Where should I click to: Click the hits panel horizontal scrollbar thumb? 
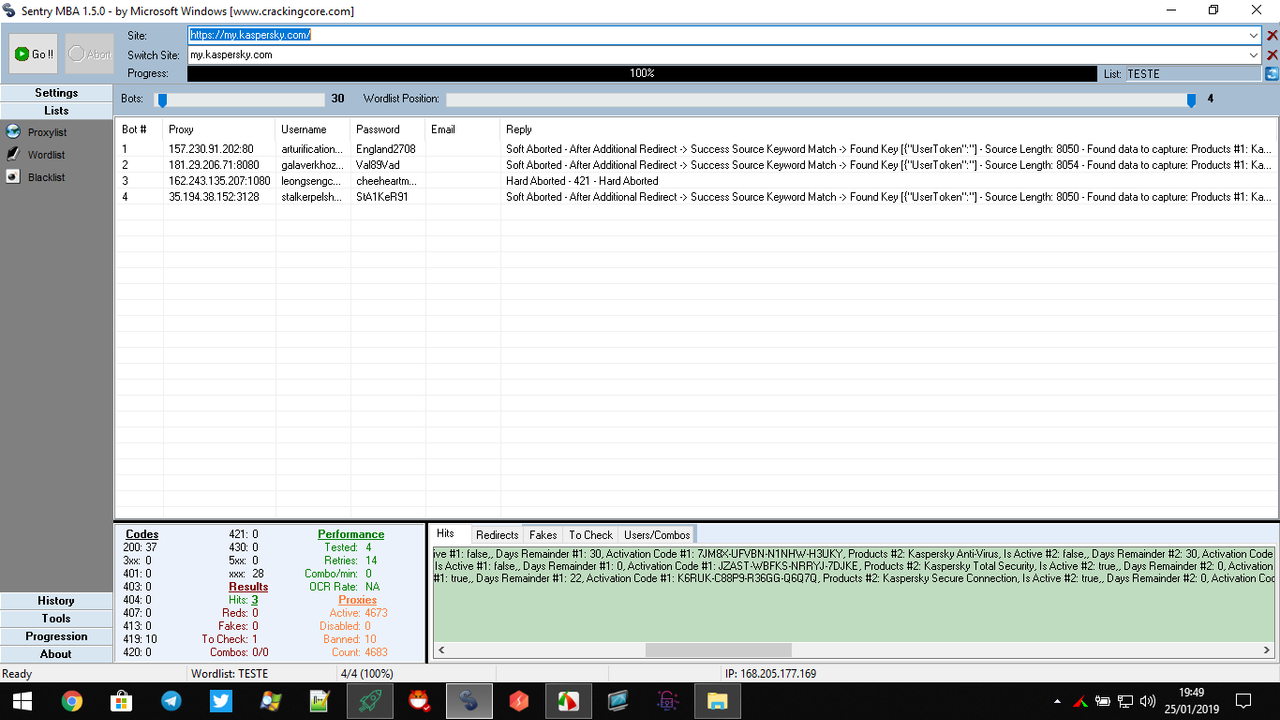(x=718, y=650)
